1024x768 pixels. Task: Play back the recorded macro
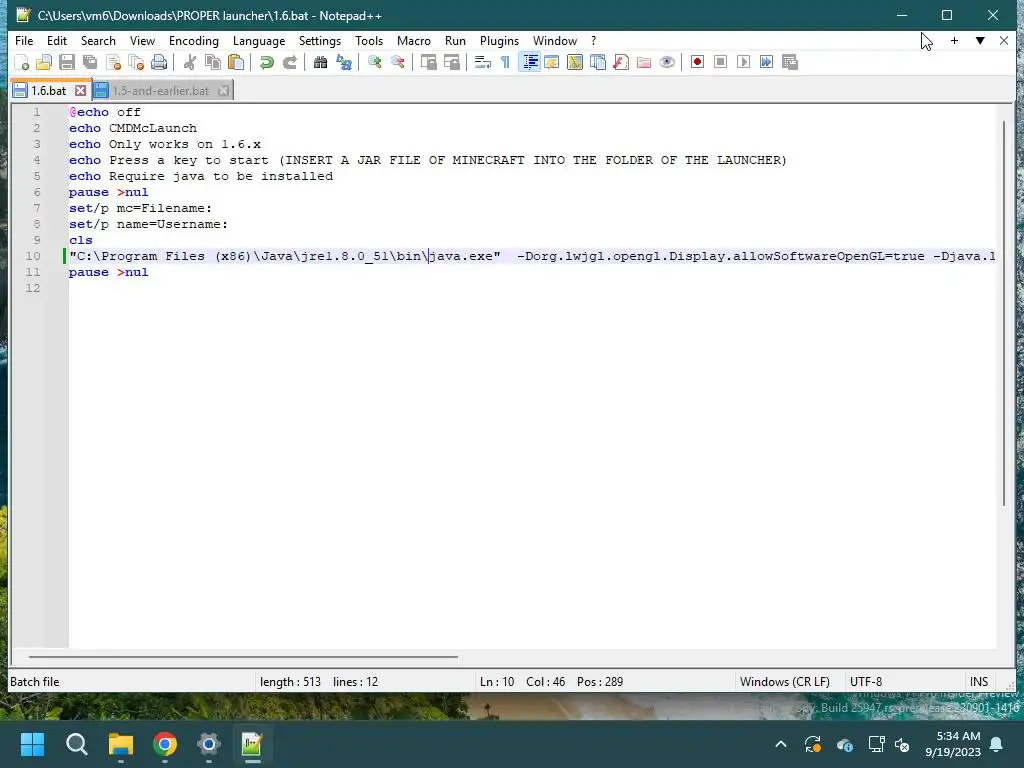pos(743,62)
